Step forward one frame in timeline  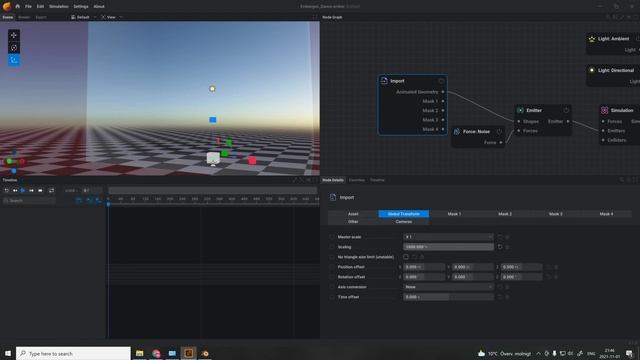[x=31, y=190]
